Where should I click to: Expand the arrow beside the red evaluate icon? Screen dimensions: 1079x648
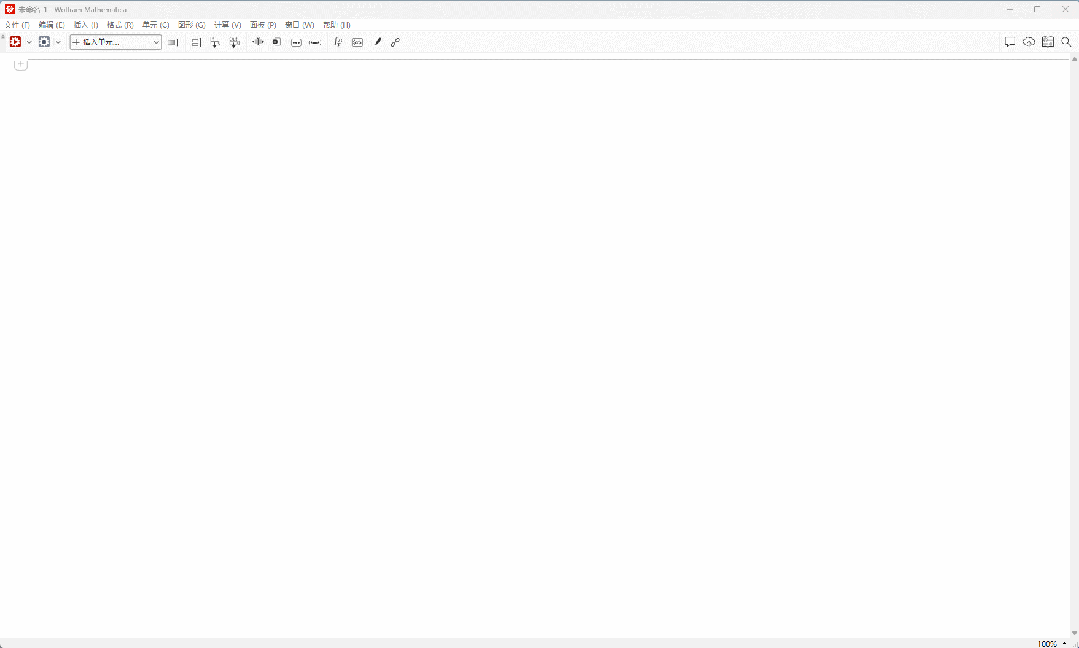point(29,43)
